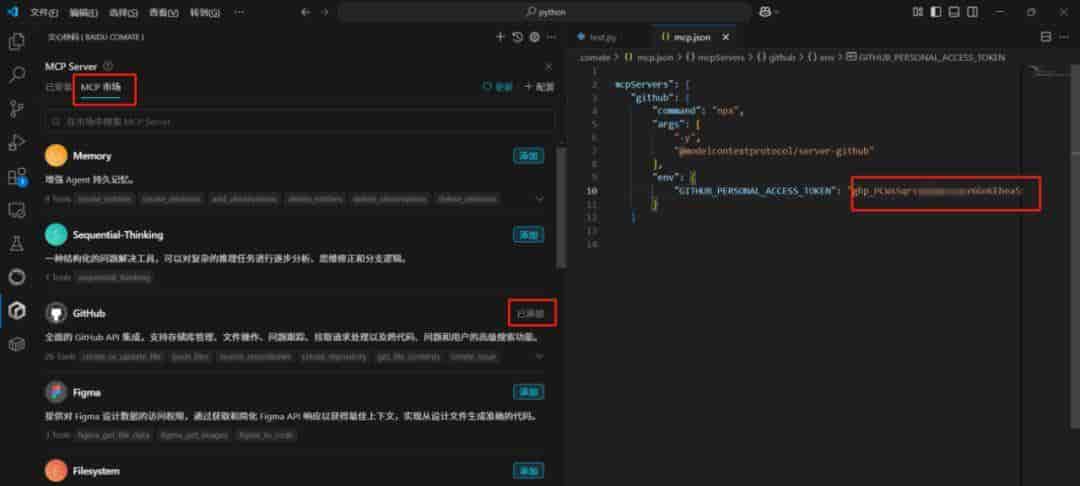Click the 已添加 button on the GitHub row

(x=530, y=314)
